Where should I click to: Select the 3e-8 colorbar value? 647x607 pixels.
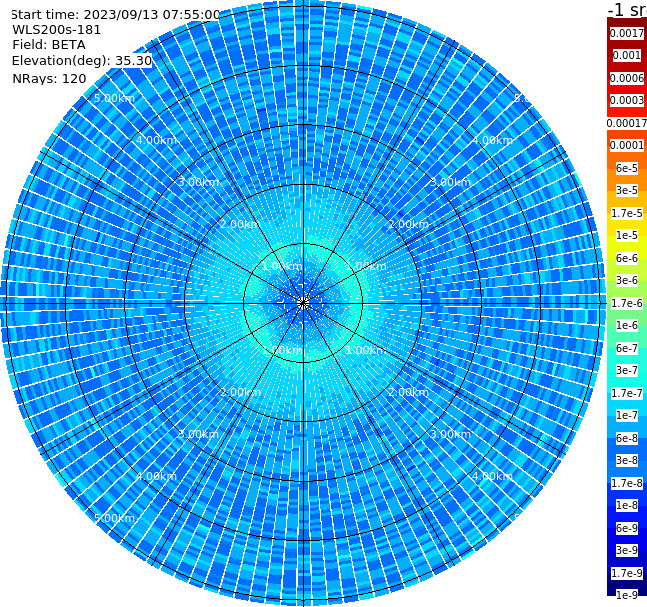[x=627, y=460]
